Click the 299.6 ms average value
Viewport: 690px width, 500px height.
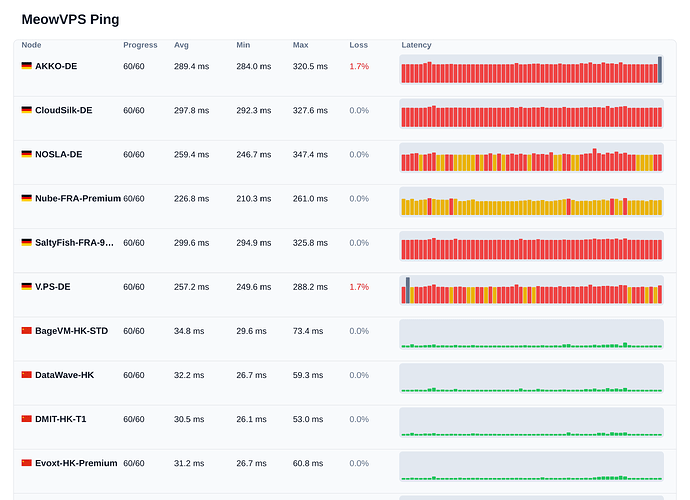click(x=191, y=243)
